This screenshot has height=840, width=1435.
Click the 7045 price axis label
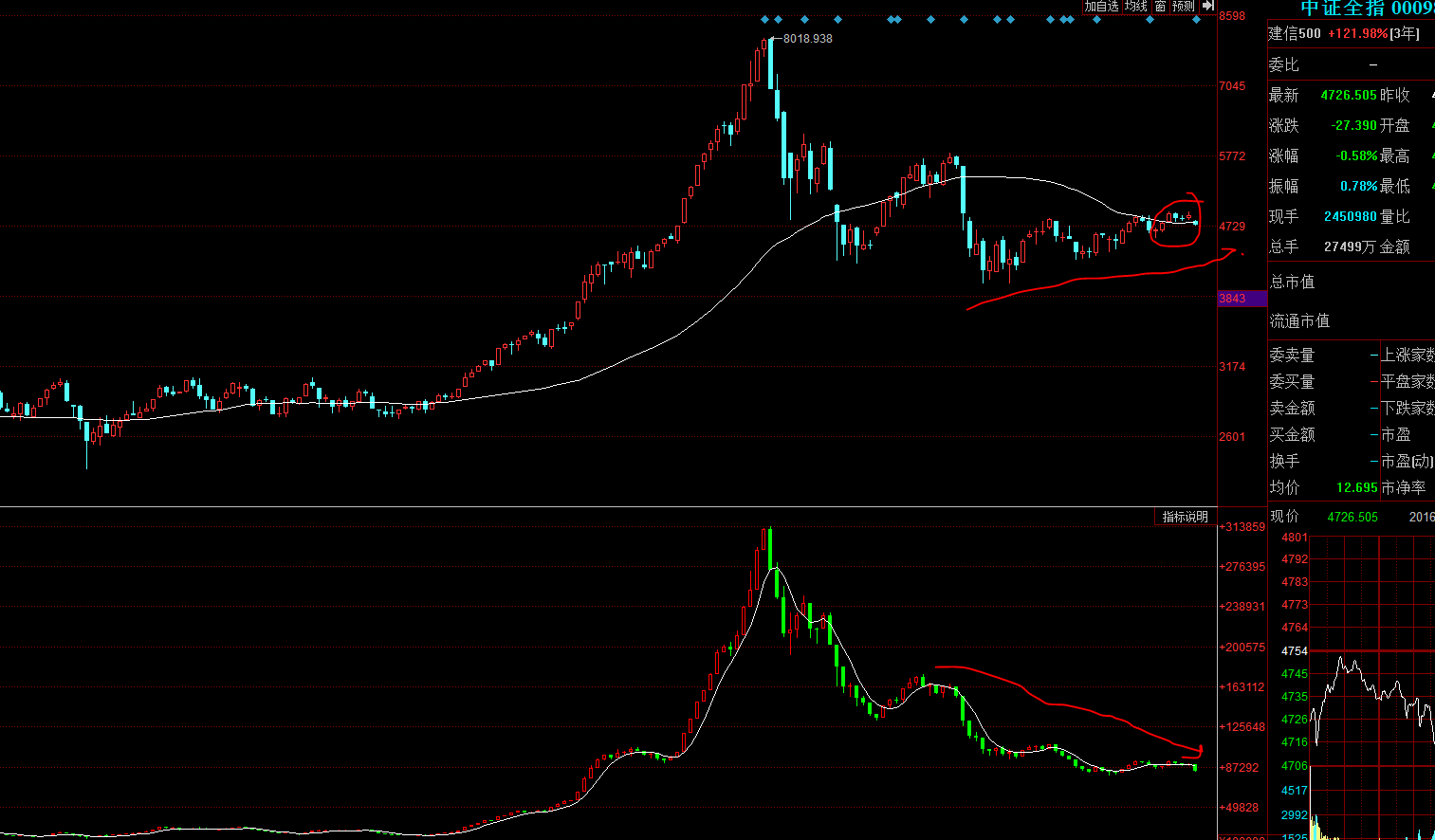pos(1232,86)
